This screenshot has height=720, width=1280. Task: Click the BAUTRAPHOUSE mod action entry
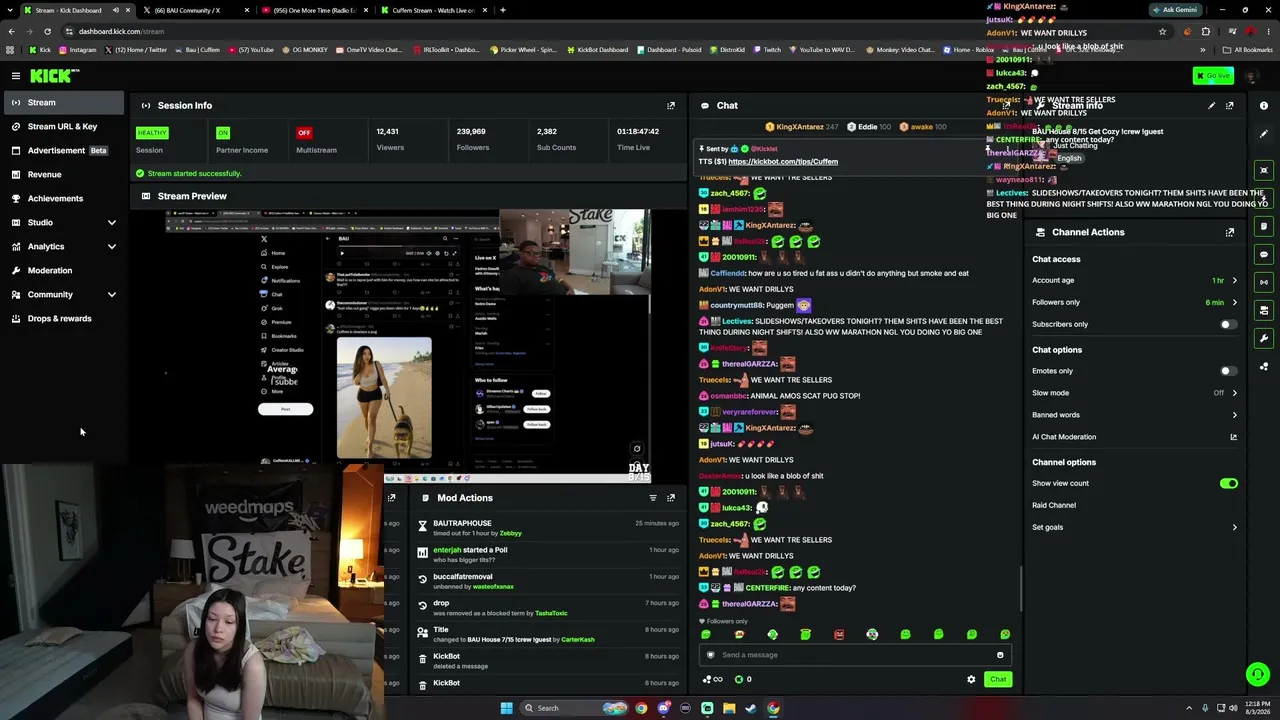pos(550,528)
